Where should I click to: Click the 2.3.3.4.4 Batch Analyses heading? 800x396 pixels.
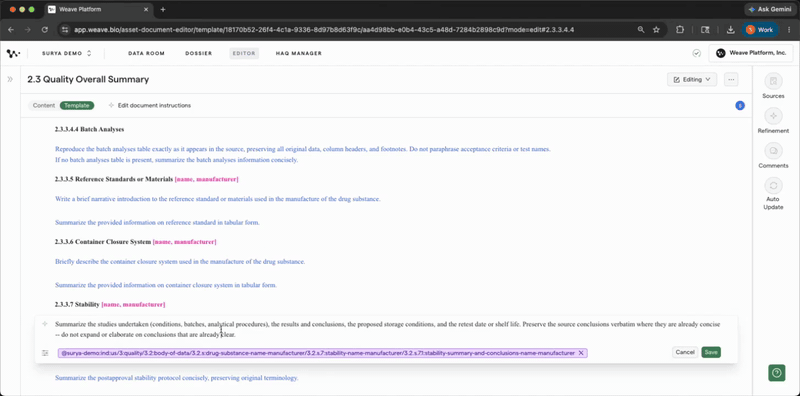(x=89, y=129)
